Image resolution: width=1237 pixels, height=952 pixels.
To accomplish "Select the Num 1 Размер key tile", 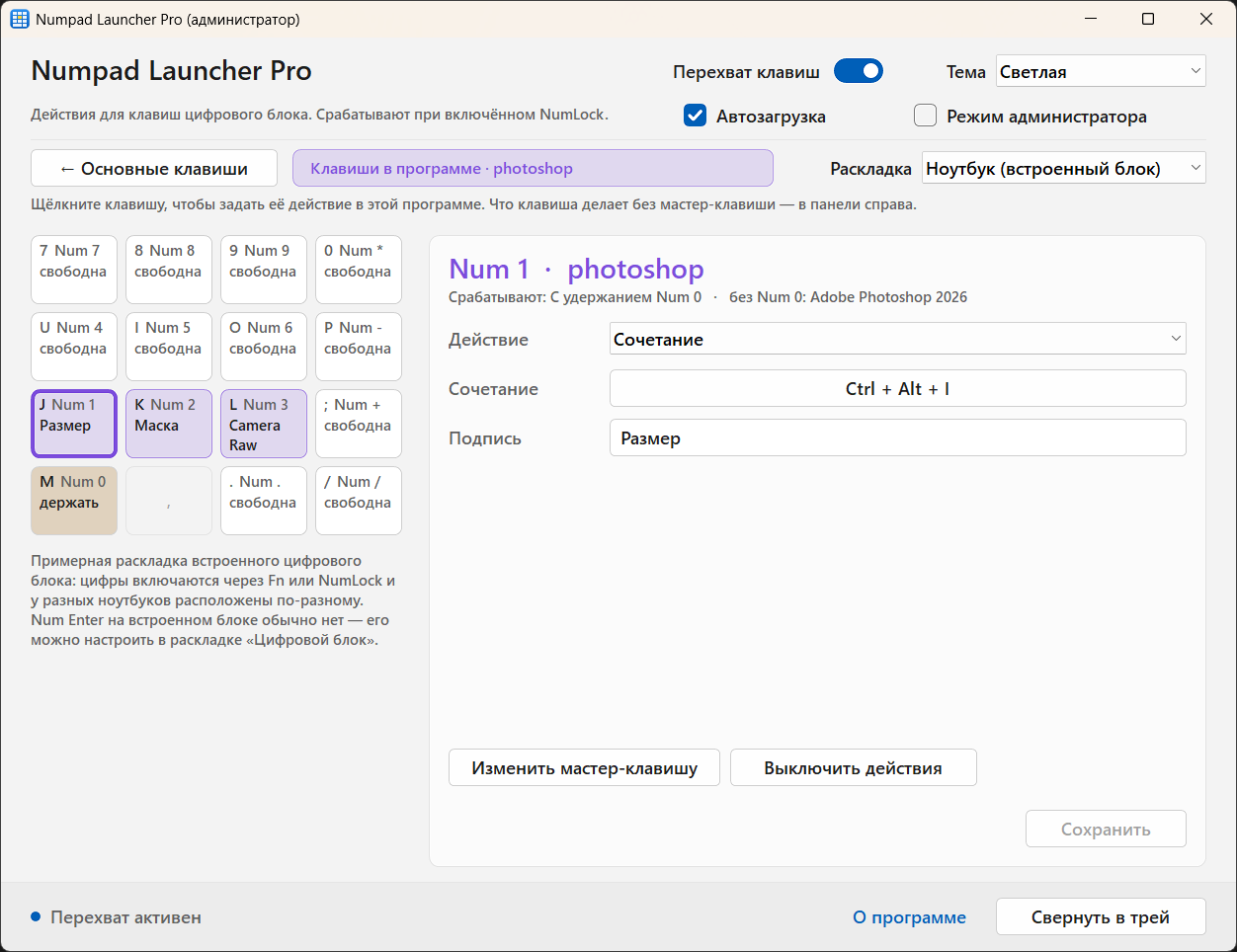I will pos(74,424).
